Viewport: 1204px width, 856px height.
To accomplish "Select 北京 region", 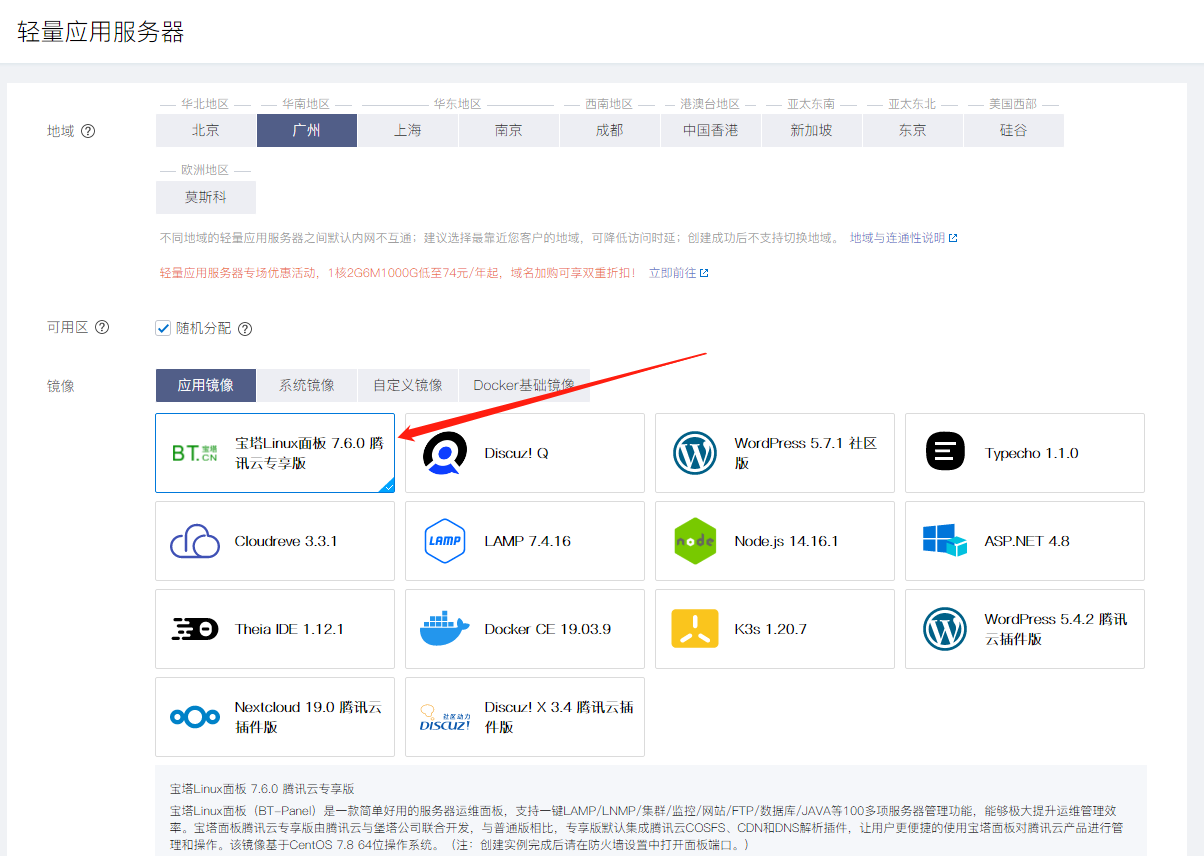I will [x=206, y=130].
